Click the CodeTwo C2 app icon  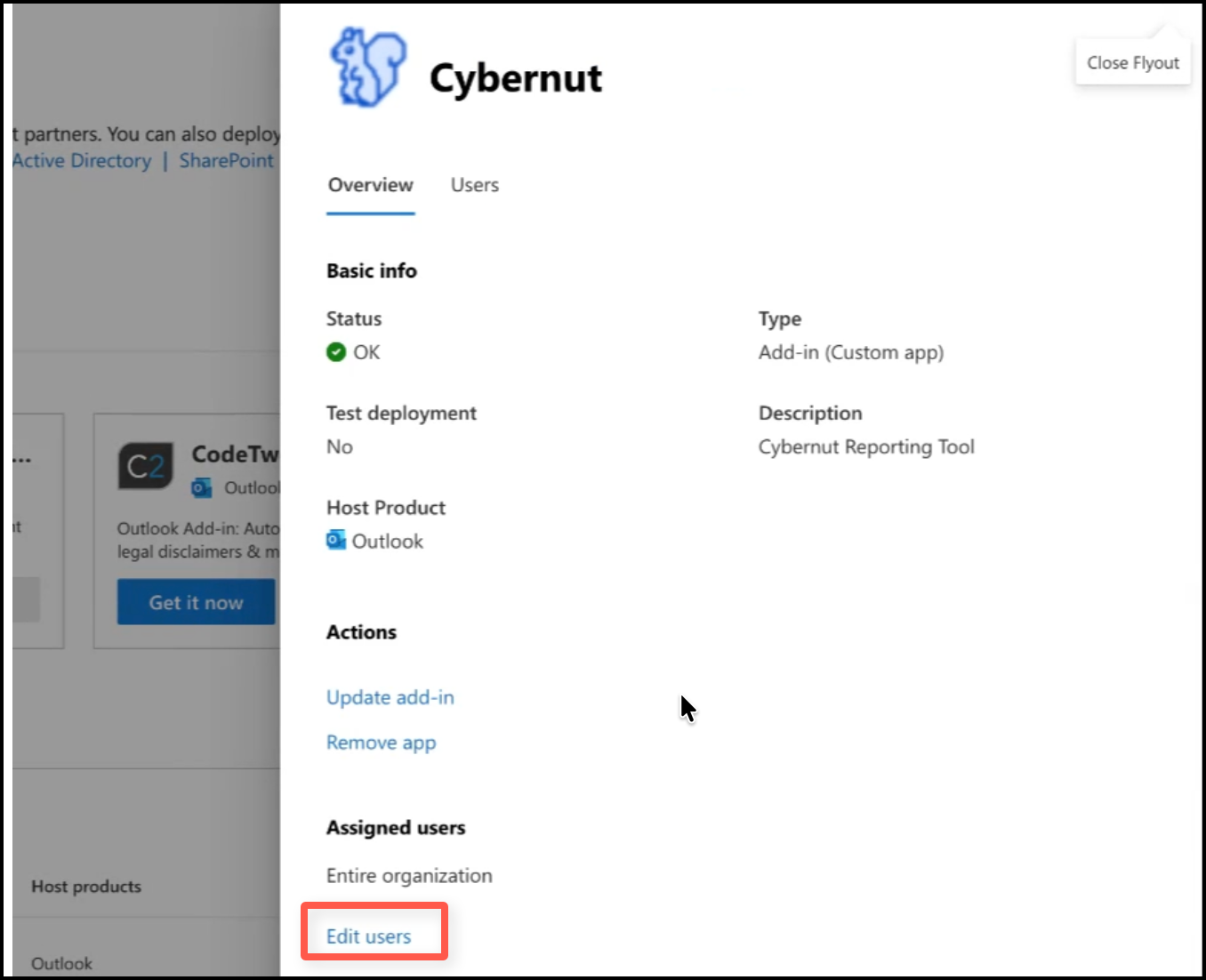(x=146, y=466)
